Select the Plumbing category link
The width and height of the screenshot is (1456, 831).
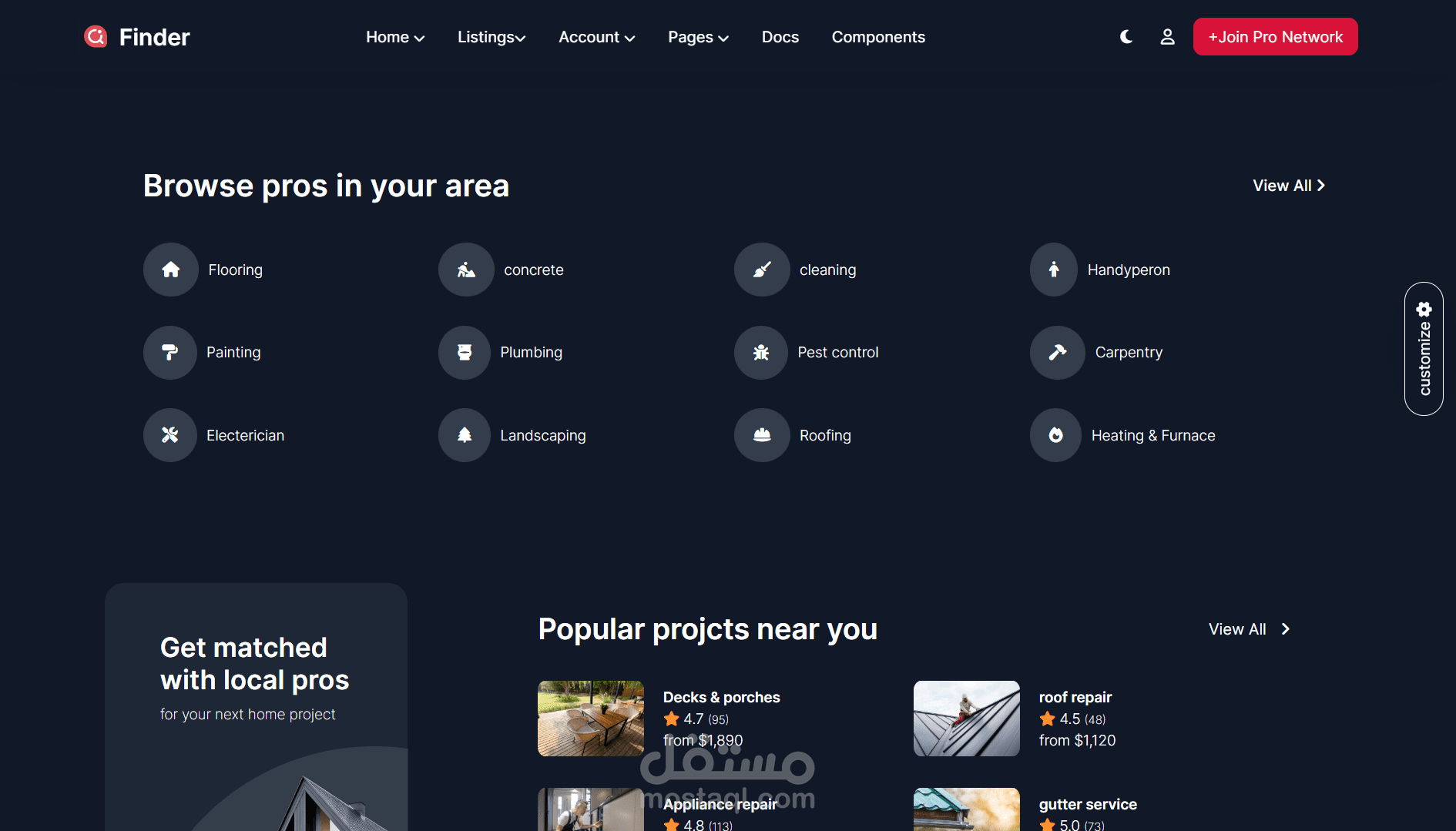coord(532,352)
